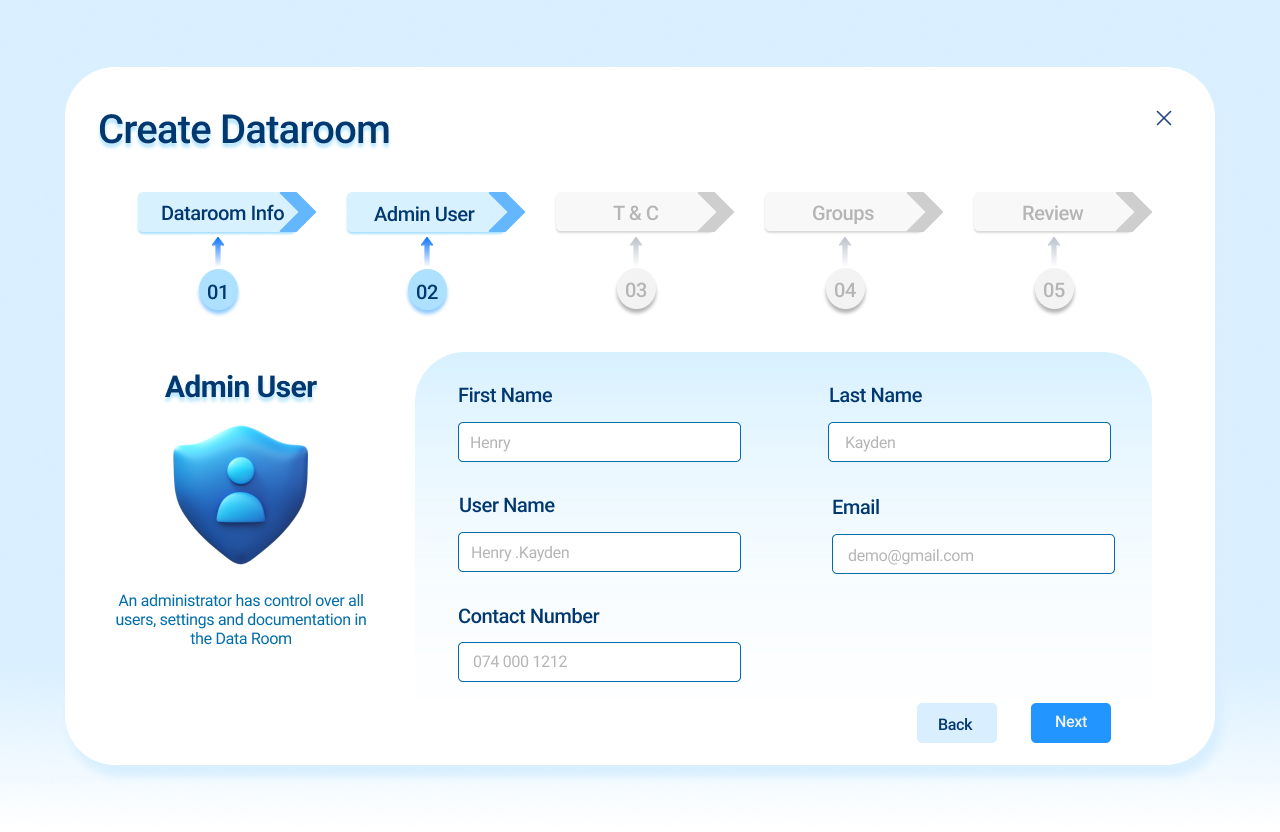Image resolution: width=1280 pixels, height=832 pixels.
Task: Close the Create Dataroom dialog
Action: tap(1164, 118)
